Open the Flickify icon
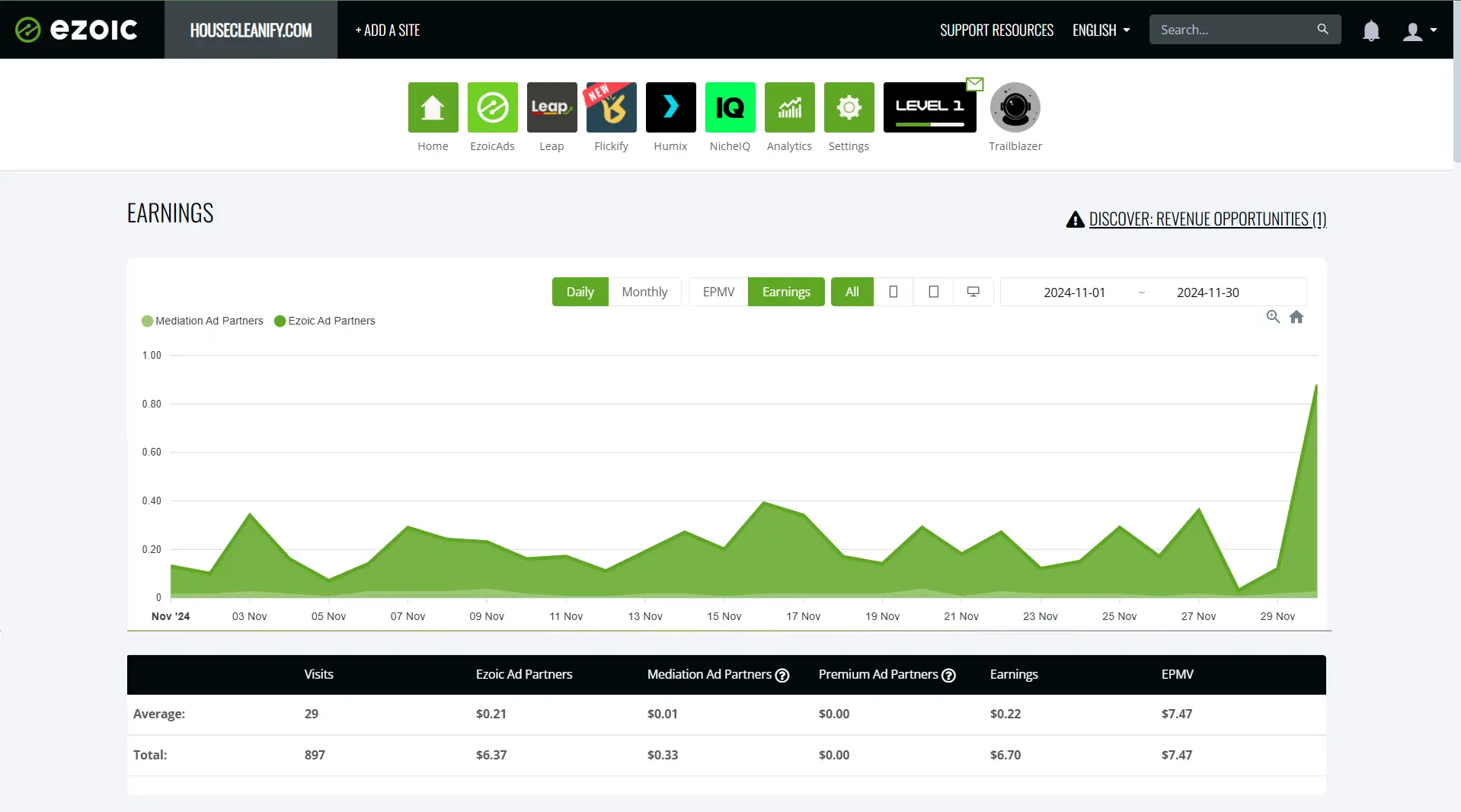The width and height of the screenshot is (1461, 812). pos(611,107)
